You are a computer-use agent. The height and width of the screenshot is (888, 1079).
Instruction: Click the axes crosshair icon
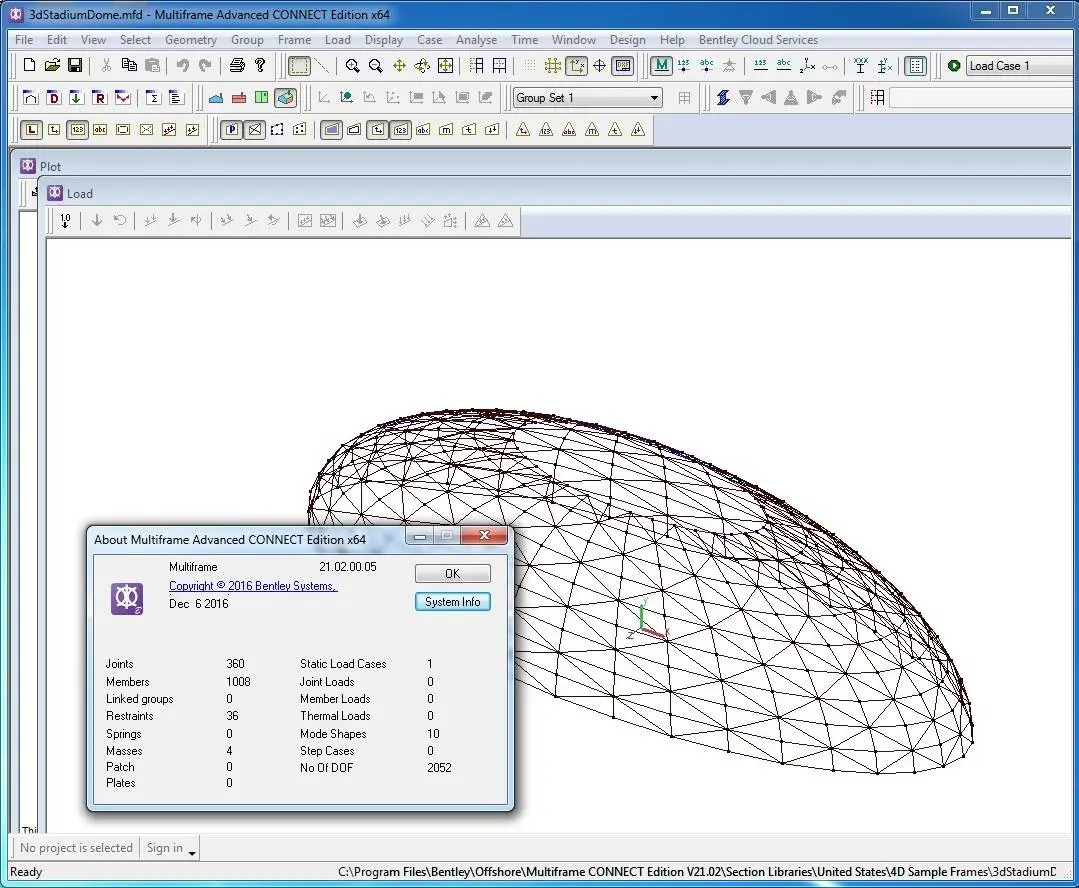click(599, 66)
